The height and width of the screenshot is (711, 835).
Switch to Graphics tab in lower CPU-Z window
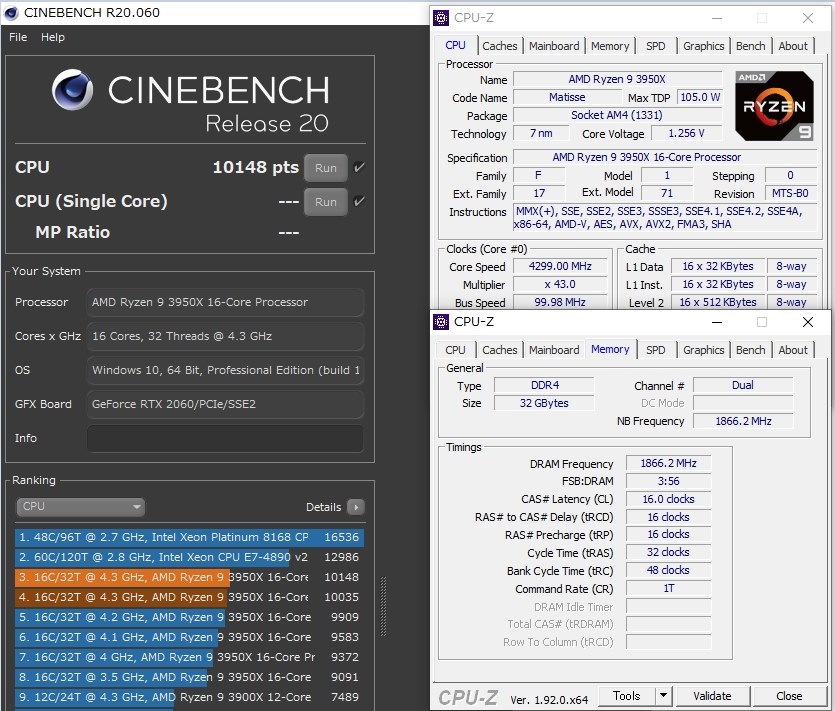[x=703, y=350]
